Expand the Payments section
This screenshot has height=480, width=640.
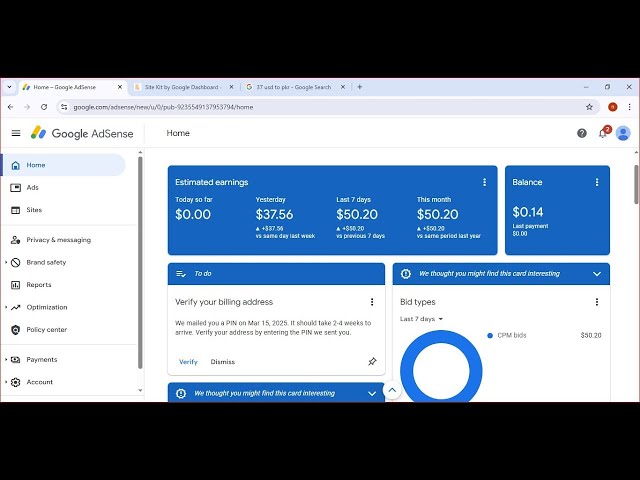click(6, 360)
